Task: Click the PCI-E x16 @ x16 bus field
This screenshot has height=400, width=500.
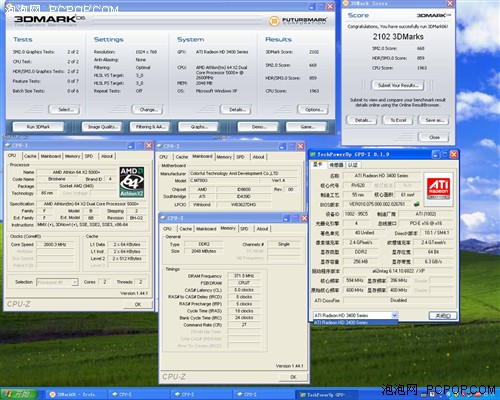Action: pyautogui.click(x=426, y=223)
